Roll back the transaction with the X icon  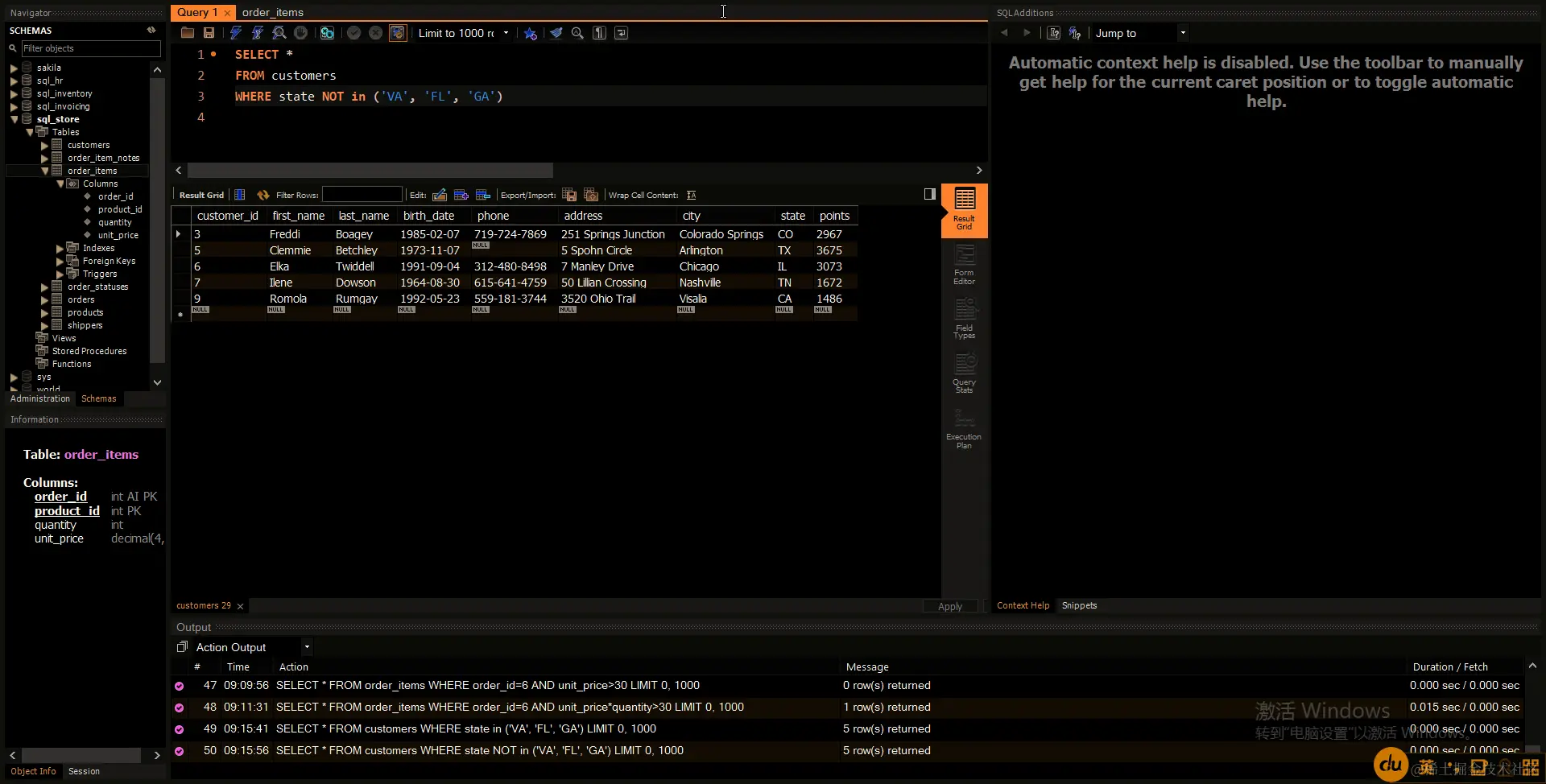[375, 33]
